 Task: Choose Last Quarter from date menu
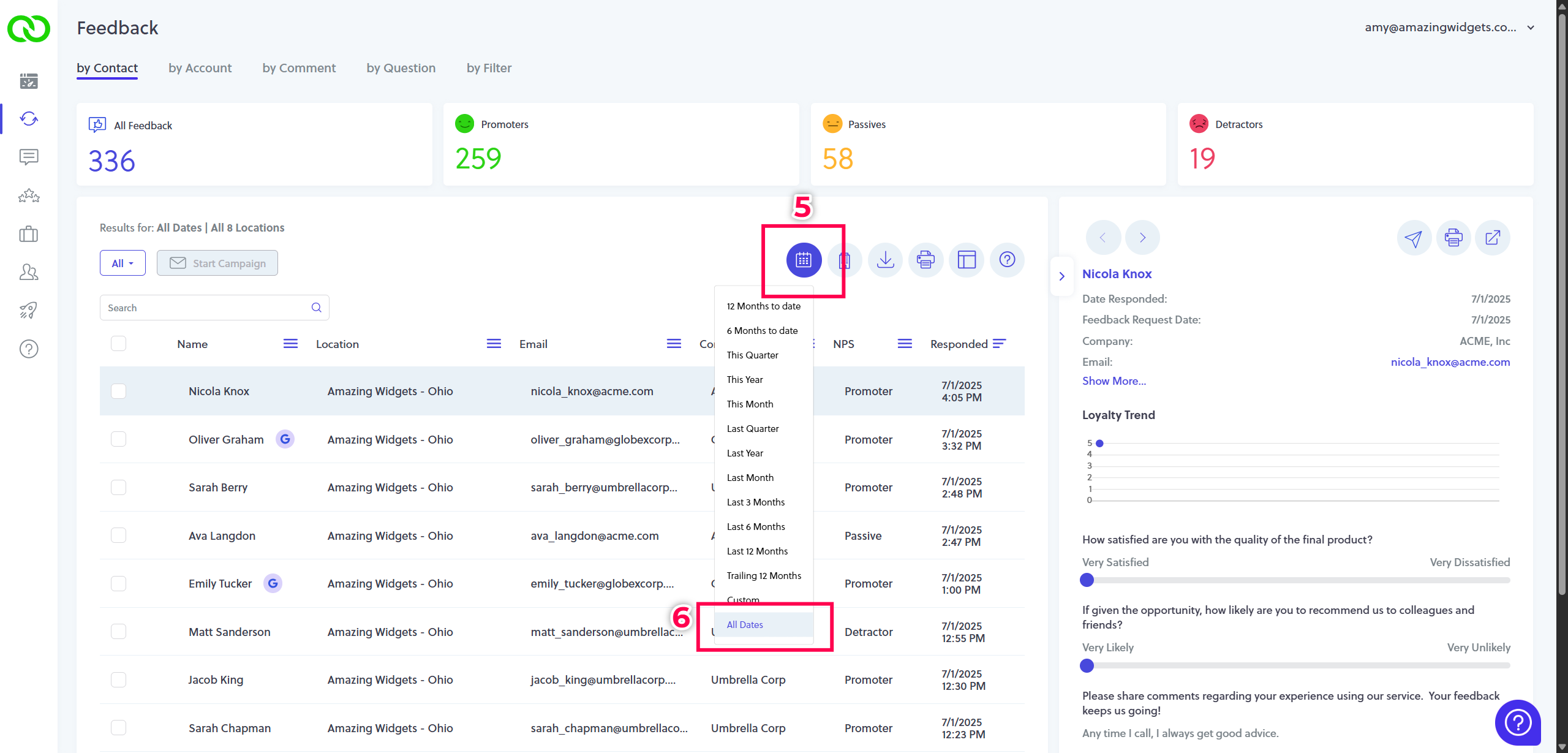[753, 429]
